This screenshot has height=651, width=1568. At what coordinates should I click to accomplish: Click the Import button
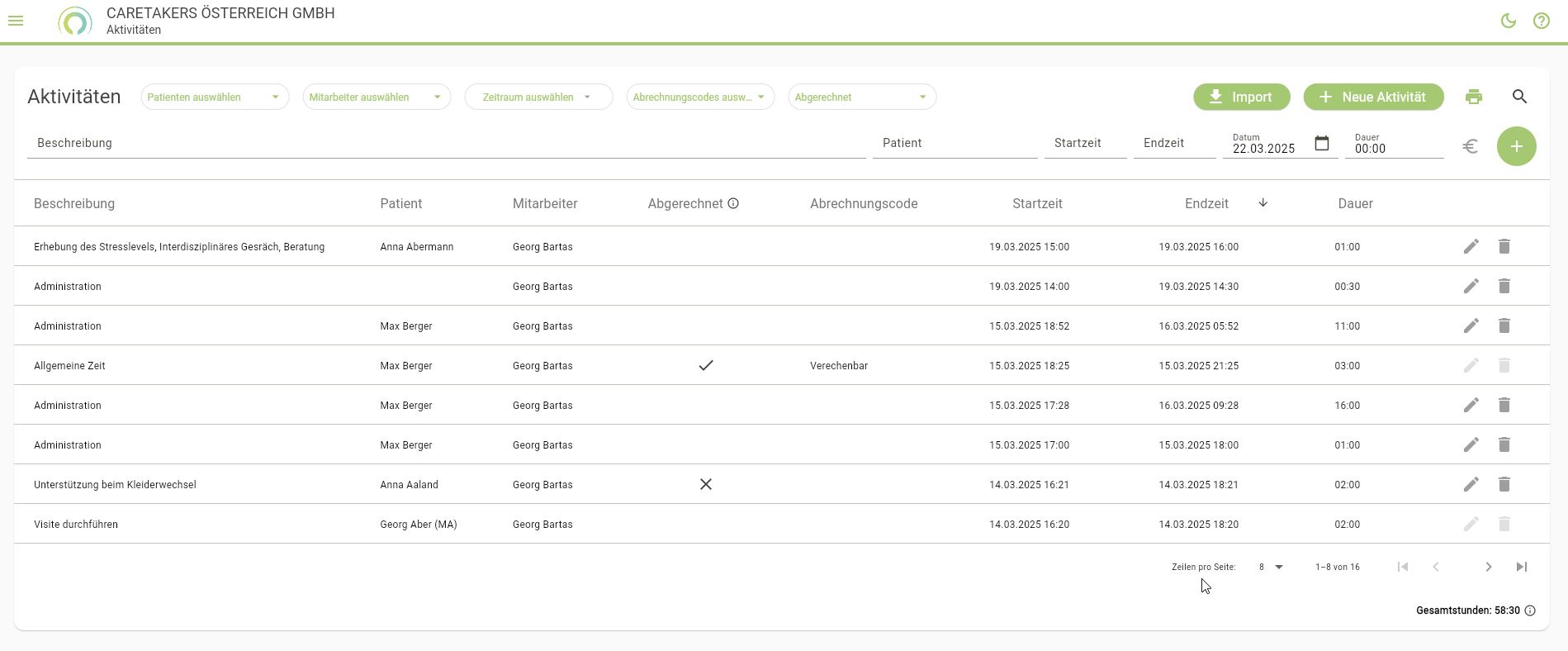[1241, 97]
